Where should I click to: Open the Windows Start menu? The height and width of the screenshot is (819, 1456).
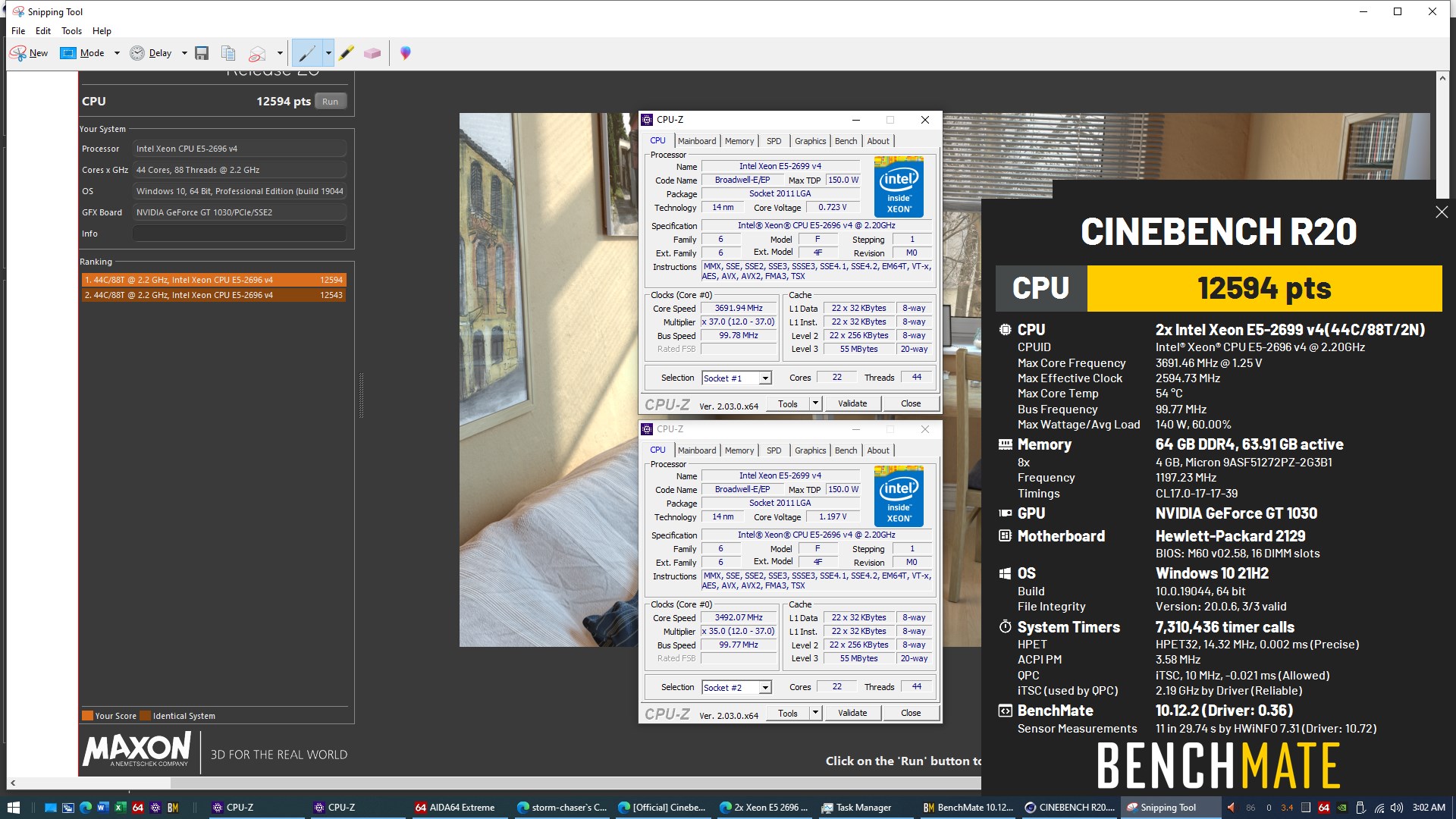[14, 808]
